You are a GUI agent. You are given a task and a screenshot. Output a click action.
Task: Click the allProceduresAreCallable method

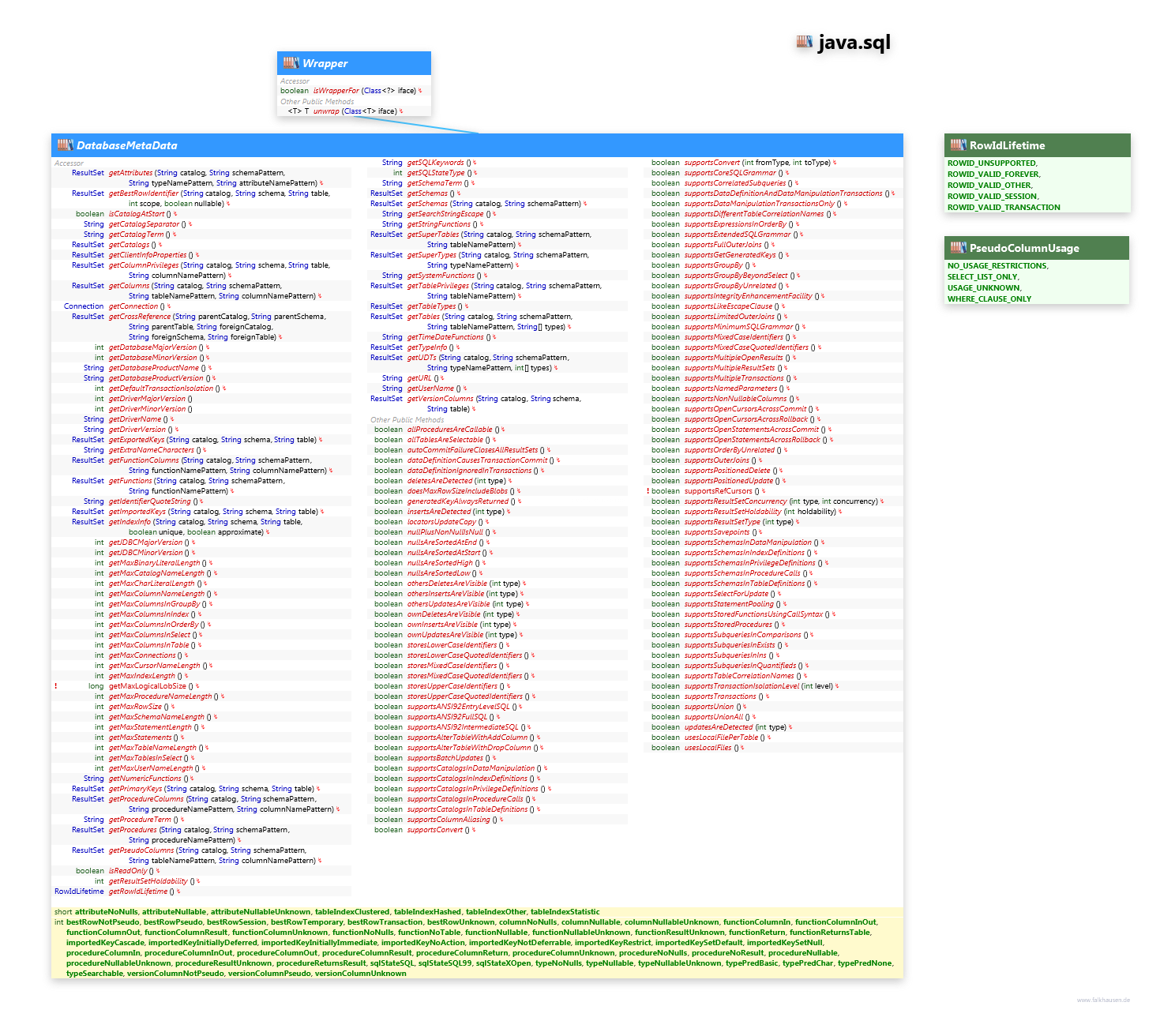tap(449, 430)
